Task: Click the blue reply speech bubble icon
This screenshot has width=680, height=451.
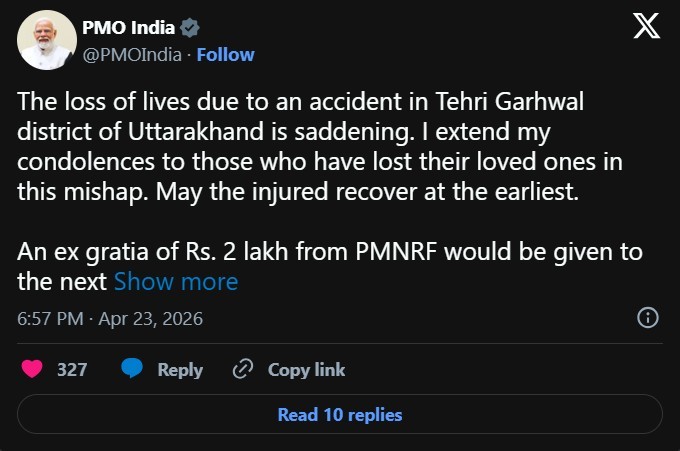Action: coord(132,369)
